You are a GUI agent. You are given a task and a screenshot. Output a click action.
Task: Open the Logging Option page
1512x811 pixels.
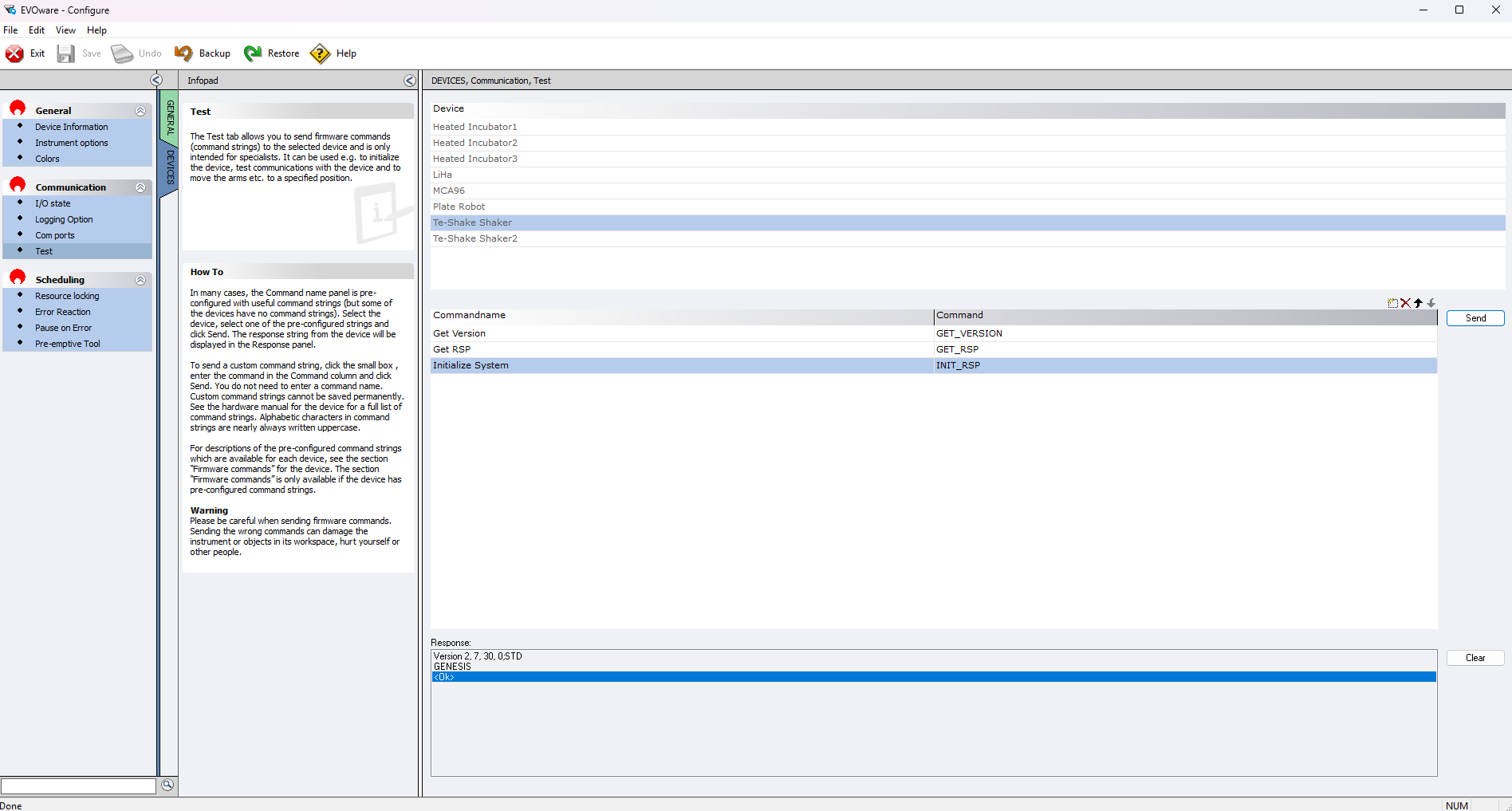pyautogui.click(x=64, y=219)
